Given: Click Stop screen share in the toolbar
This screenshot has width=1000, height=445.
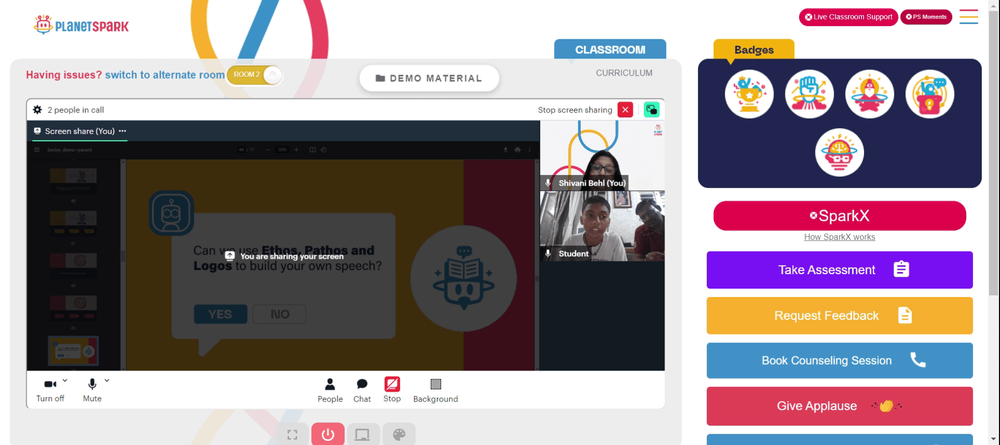Looking at the screenshot, I should 392,390.
